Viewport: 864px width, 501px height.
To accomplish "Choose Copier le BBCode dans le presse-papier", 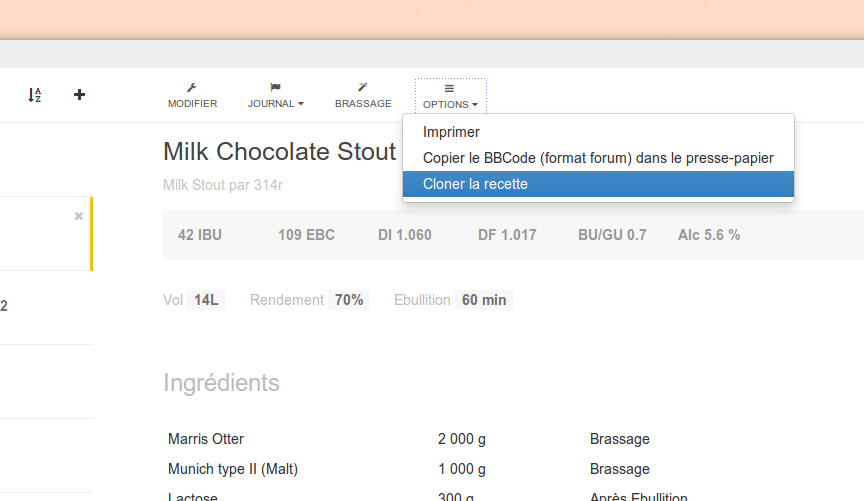I will click(598, 158).
